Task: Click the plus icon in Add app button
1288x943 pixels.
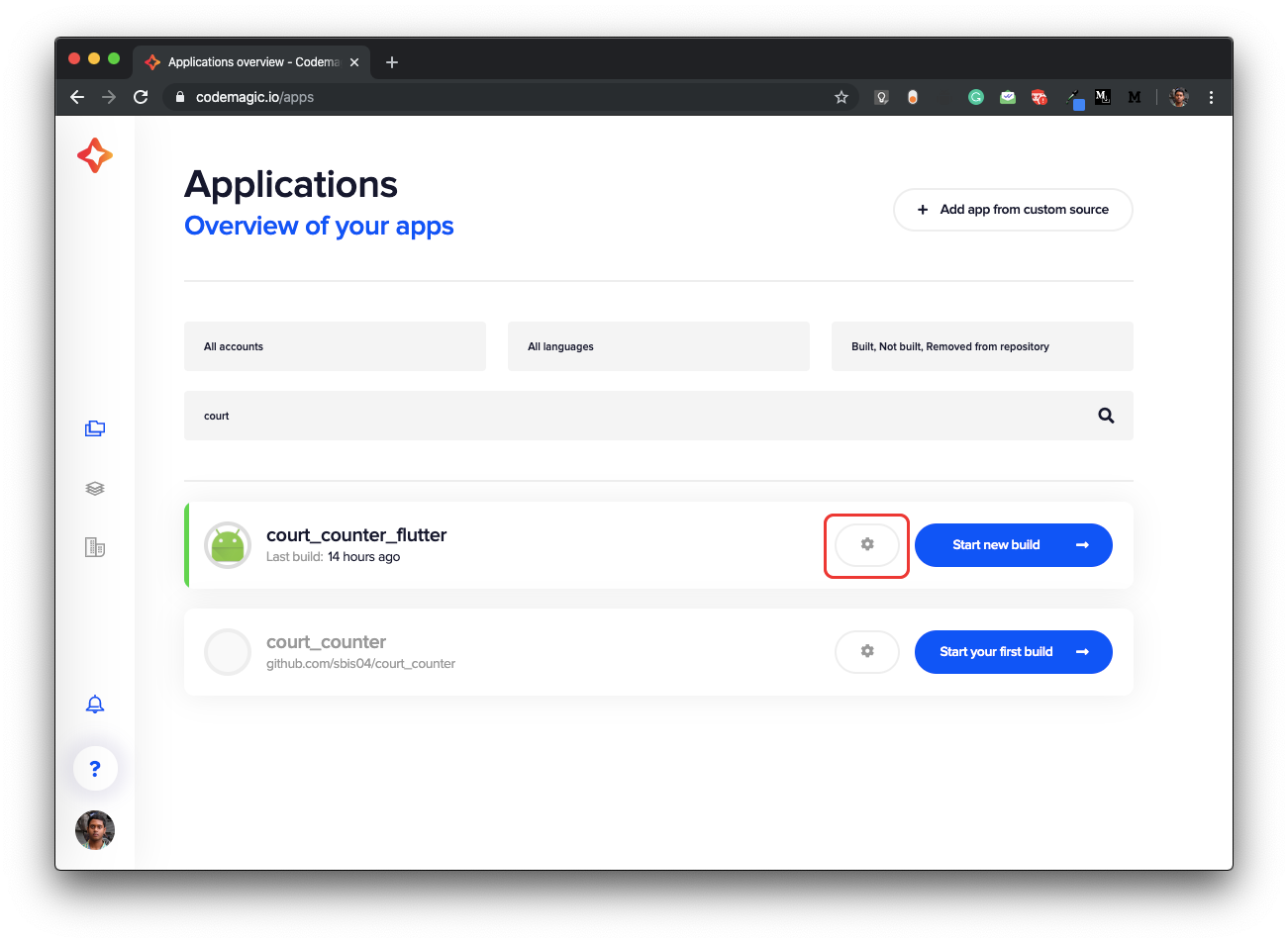Action: click(x=923, y=210)
